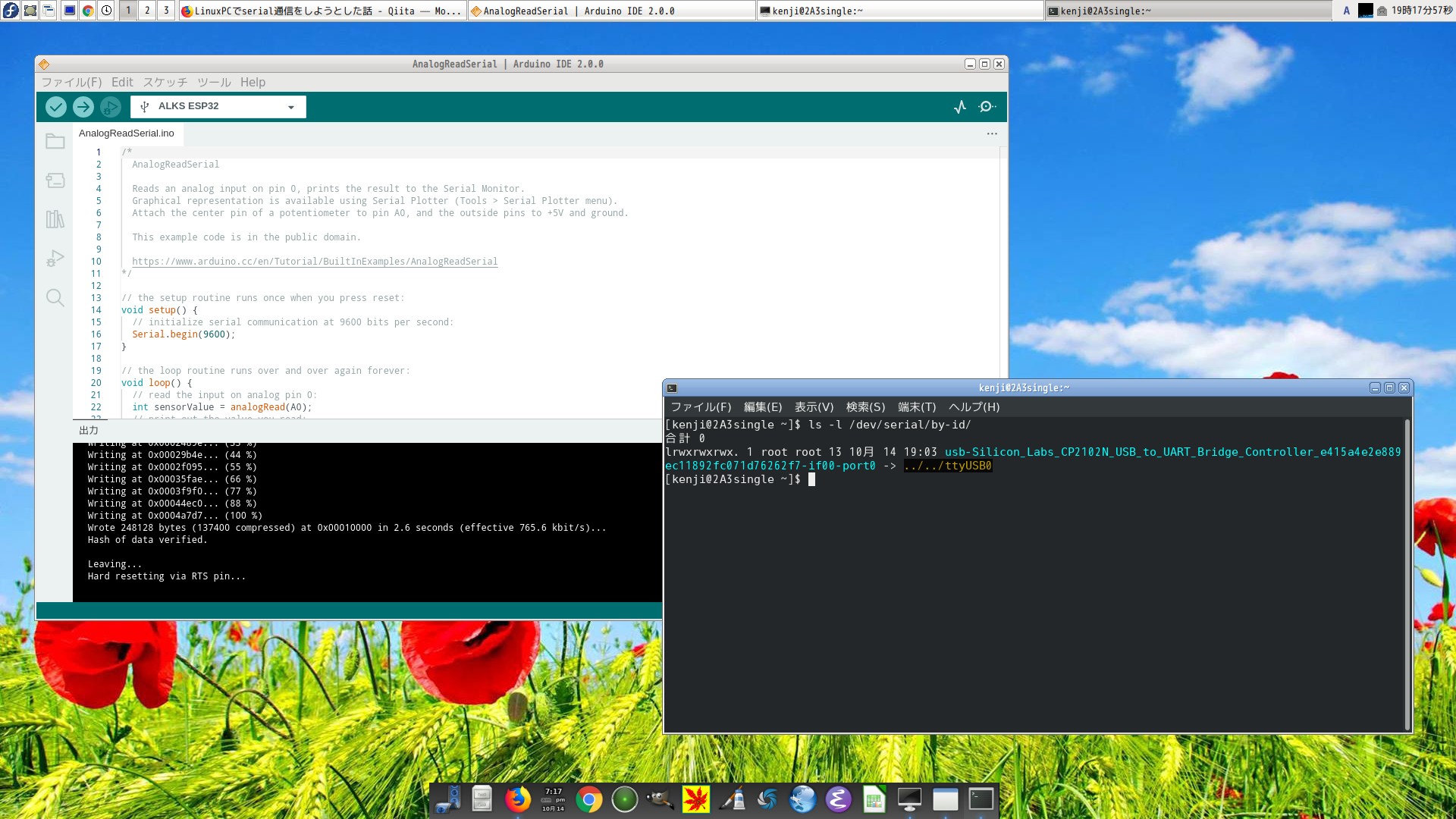
Task: Open the editor tab three-dots menu
Action: point(992,133)
